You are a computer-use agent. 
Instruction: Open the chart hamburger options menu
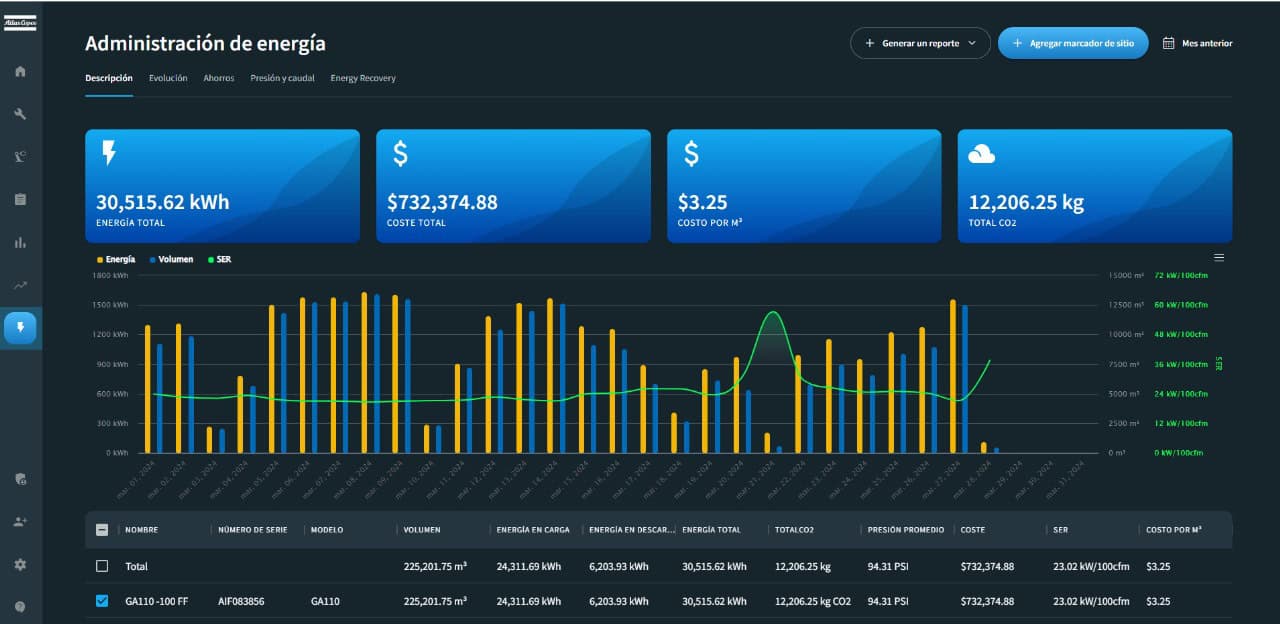point(1218,257)
